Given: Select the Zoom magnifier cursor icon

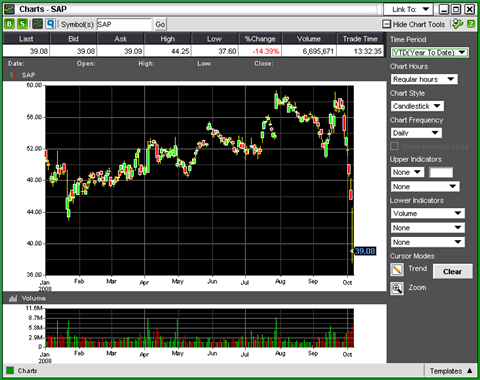Looking at the screenshot, I should point(397,289).
